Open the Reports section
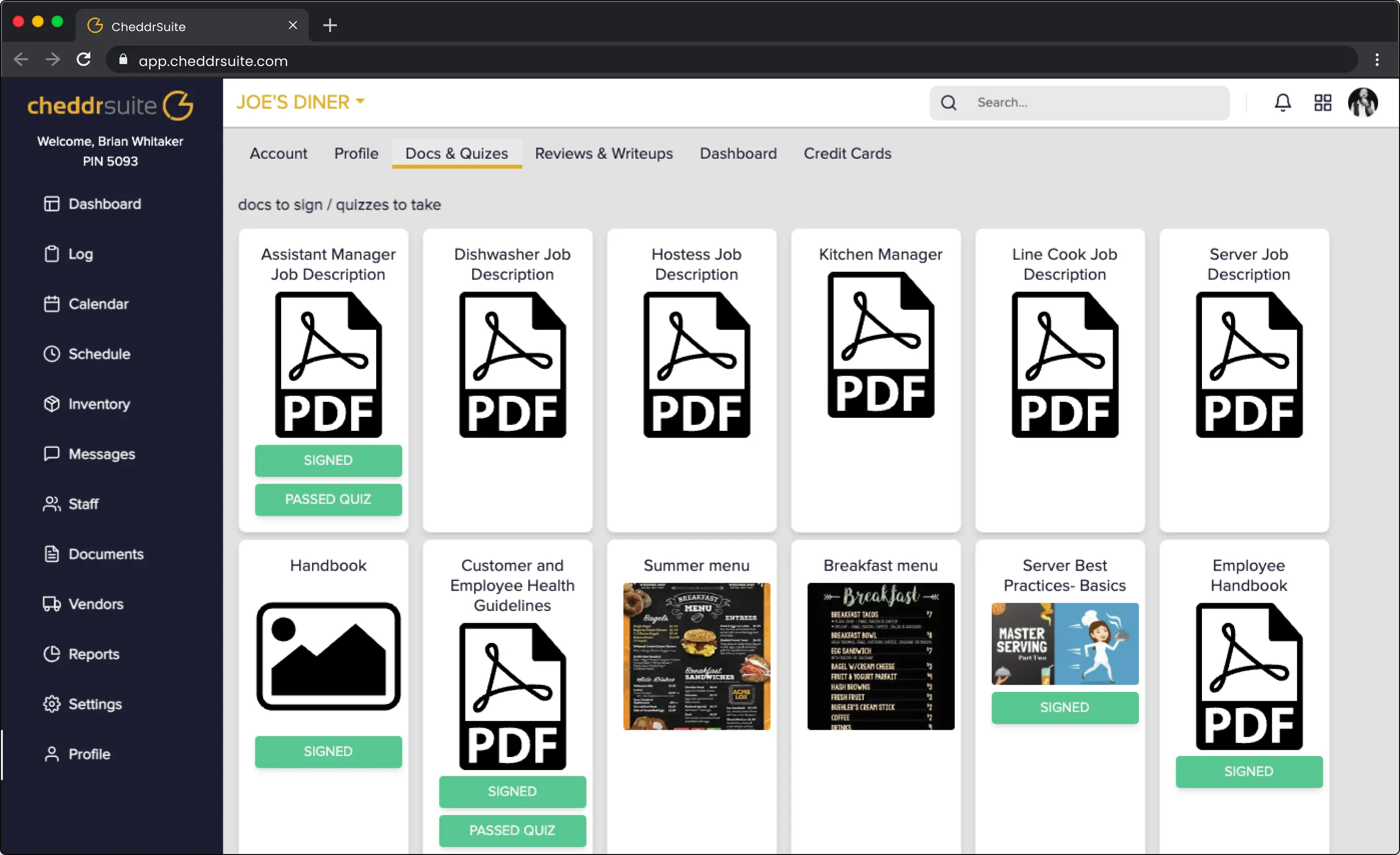This screenshot has width=1400, height=855. 52,654
